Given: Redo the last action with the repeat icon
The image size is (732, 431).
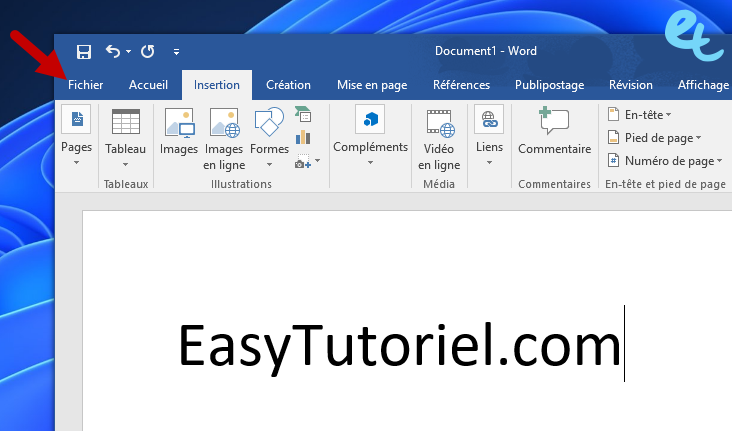Looking at the screenshot, I should [148, 51].
